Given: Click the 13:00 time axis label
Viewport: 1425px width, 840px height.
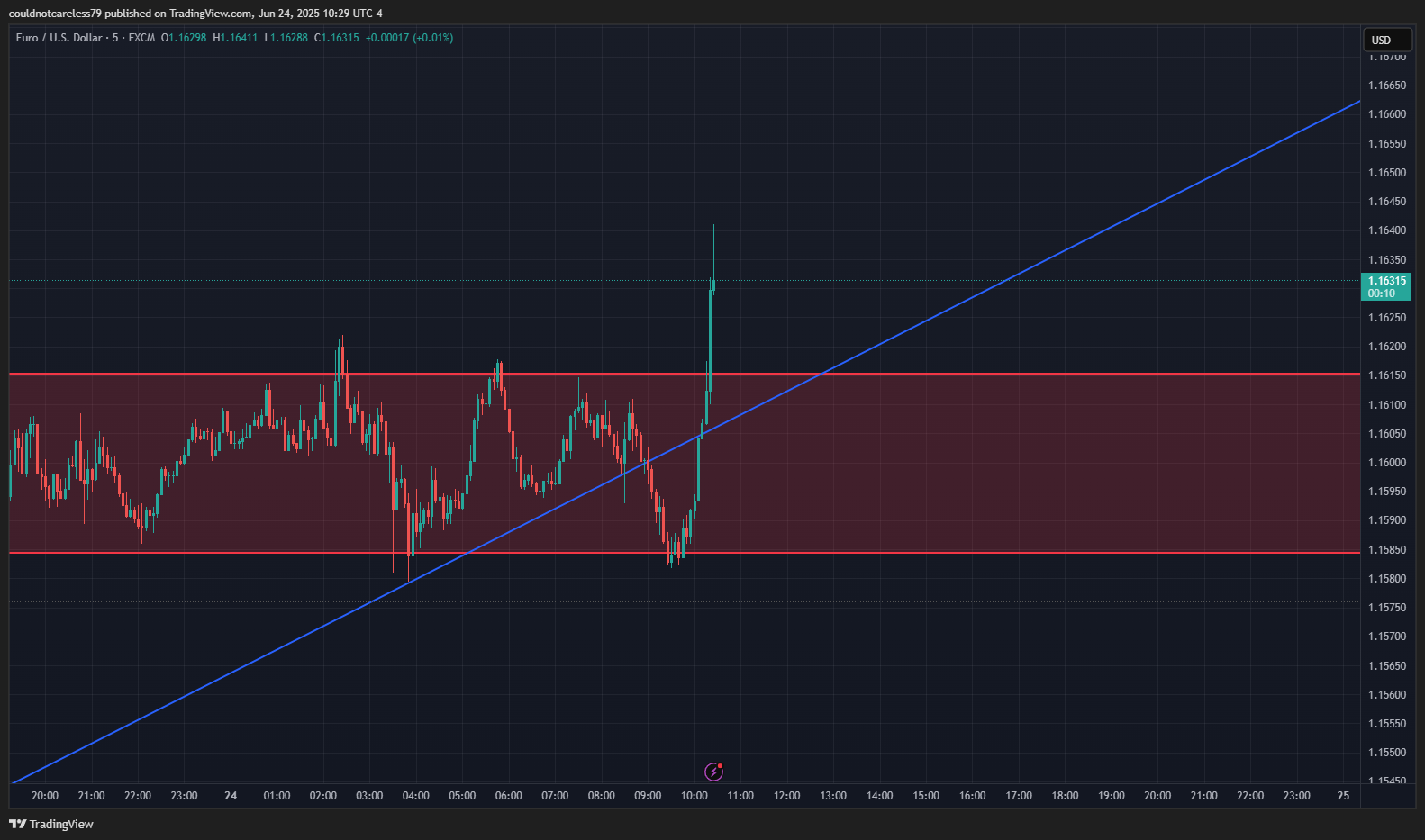Looking at the screenshot, I should [833, 796].
